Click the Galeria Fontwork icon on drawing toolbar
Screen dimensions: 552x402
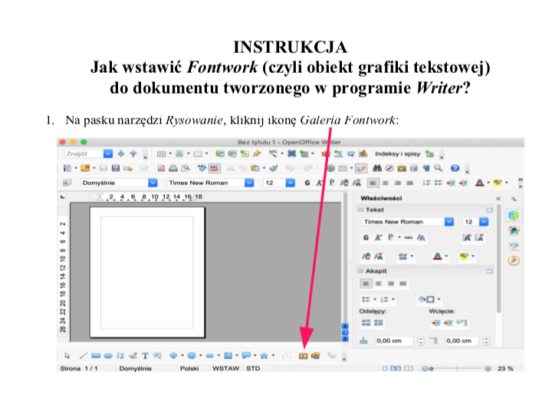(x=303, y=356)
